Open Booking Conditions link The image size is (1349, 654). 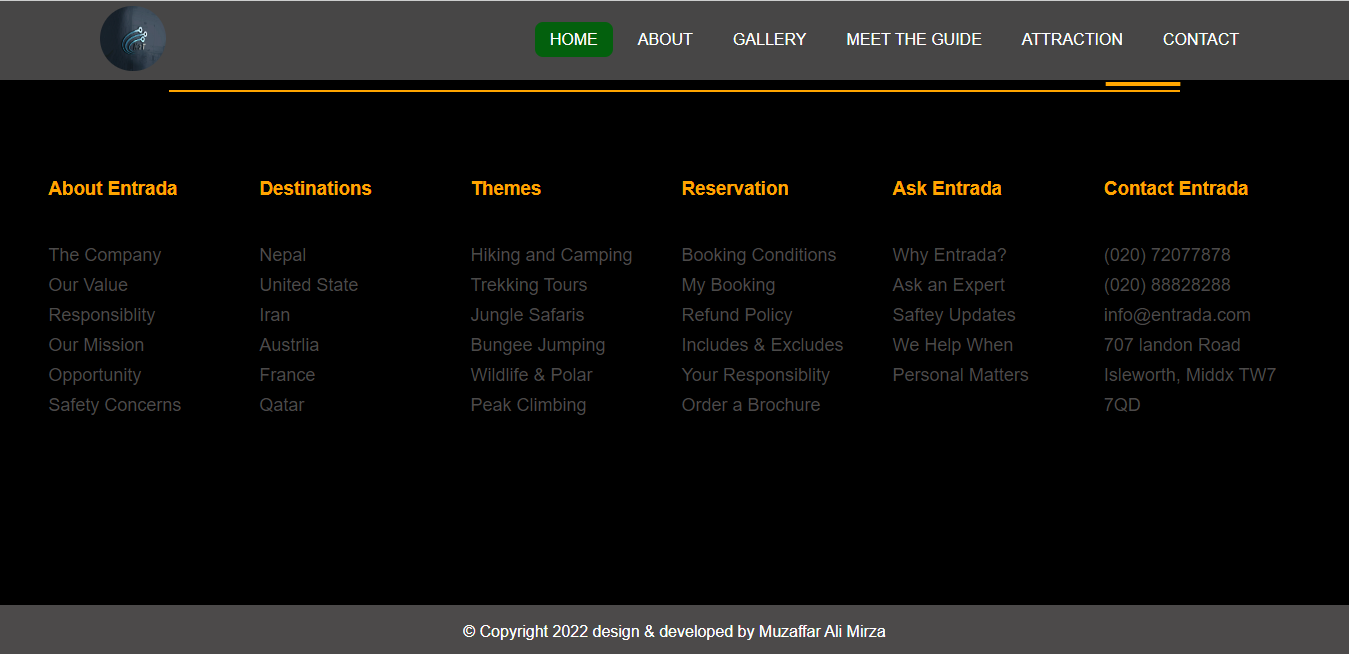[758, 255]
